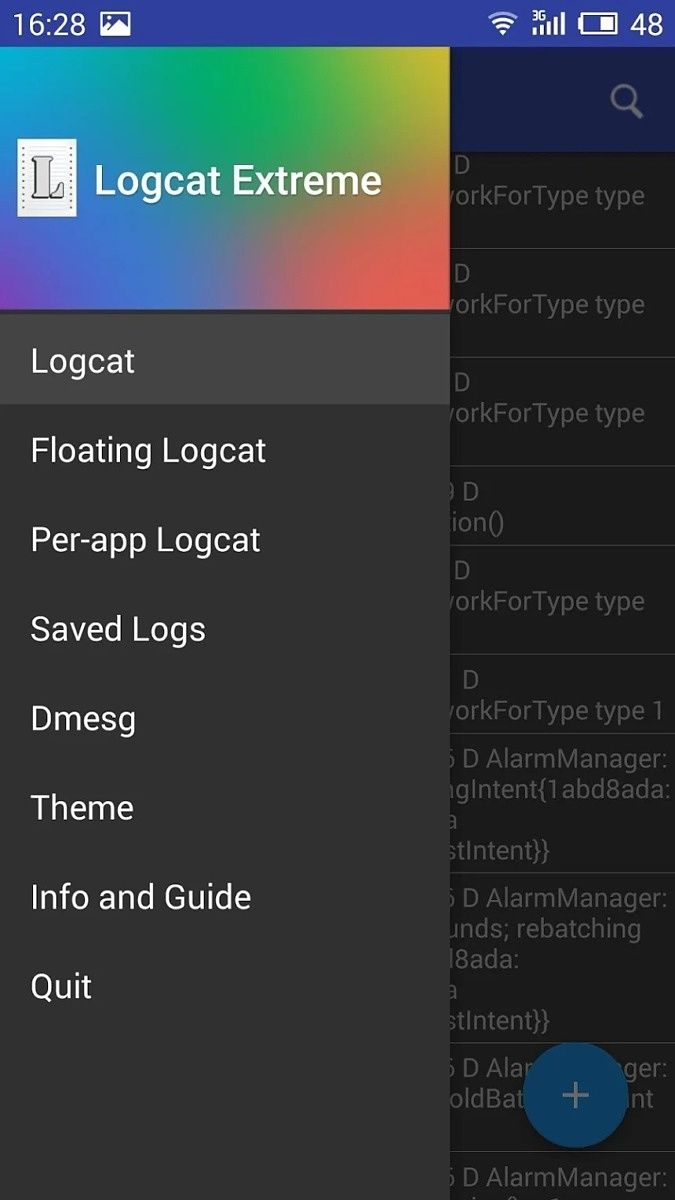This screenshot has width=675, height=1200.
Task: Open Info and Guide
Action: pos(141,897)
